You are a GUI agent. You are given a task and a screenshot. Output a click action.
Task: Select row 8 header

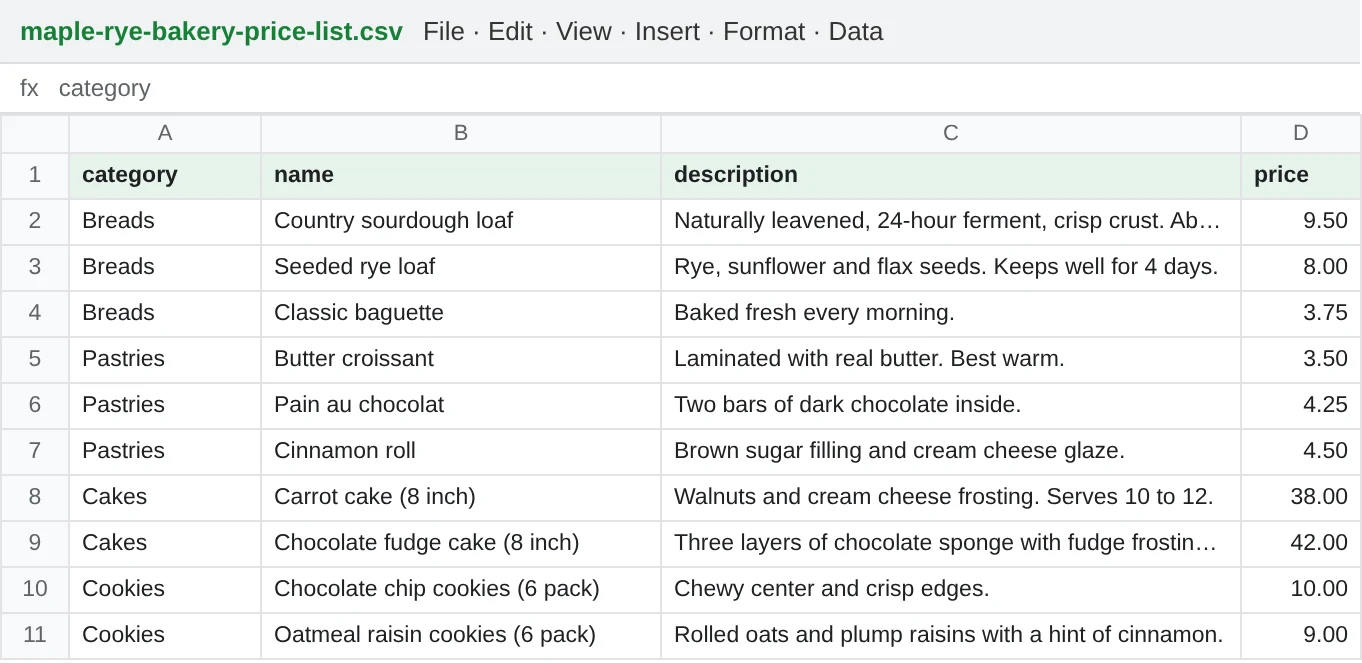(x=35, y=497)
